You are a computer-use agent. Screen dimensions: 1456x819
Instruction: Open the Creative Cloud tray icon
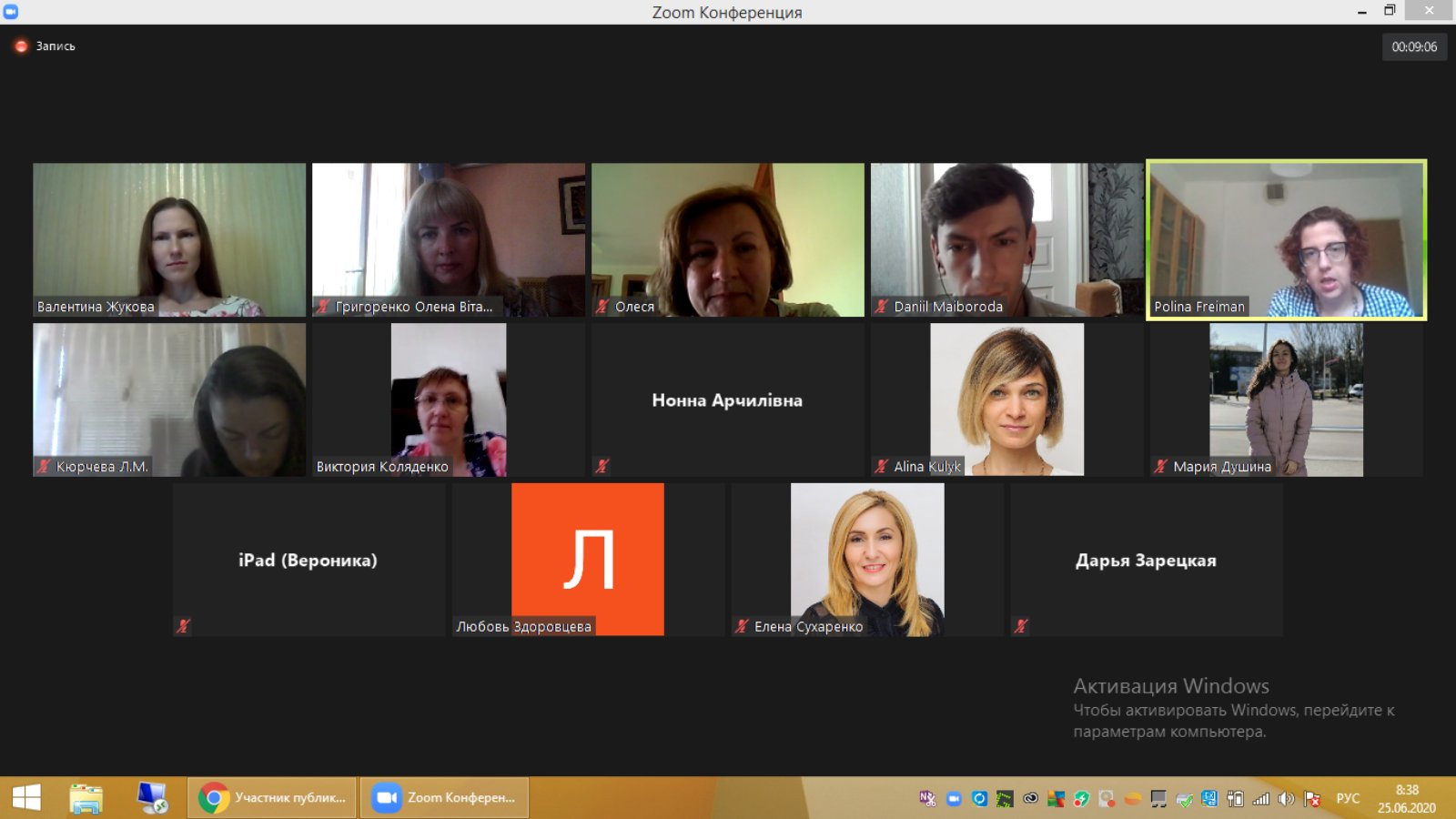[1030, 798]
